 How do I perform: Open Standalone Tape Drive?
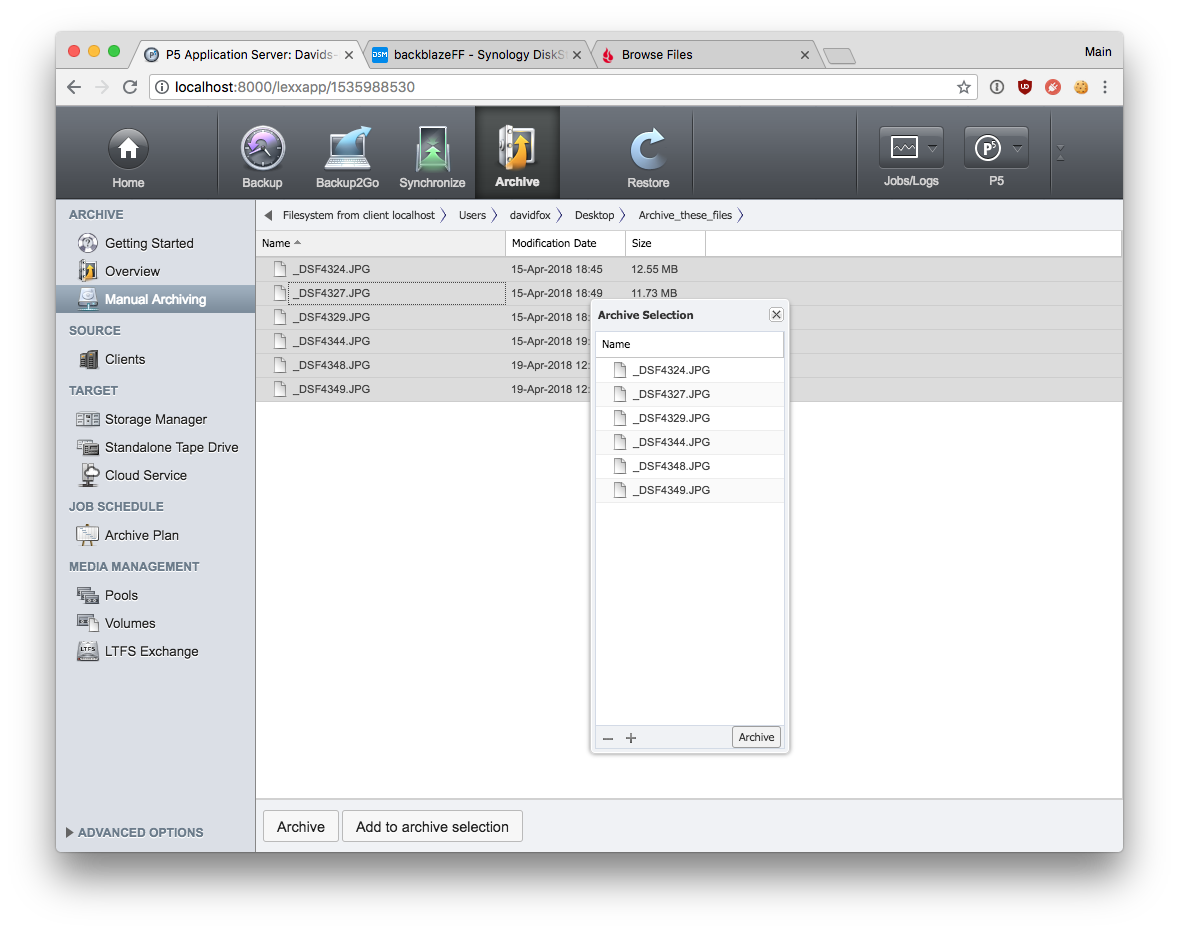(157, 447)
